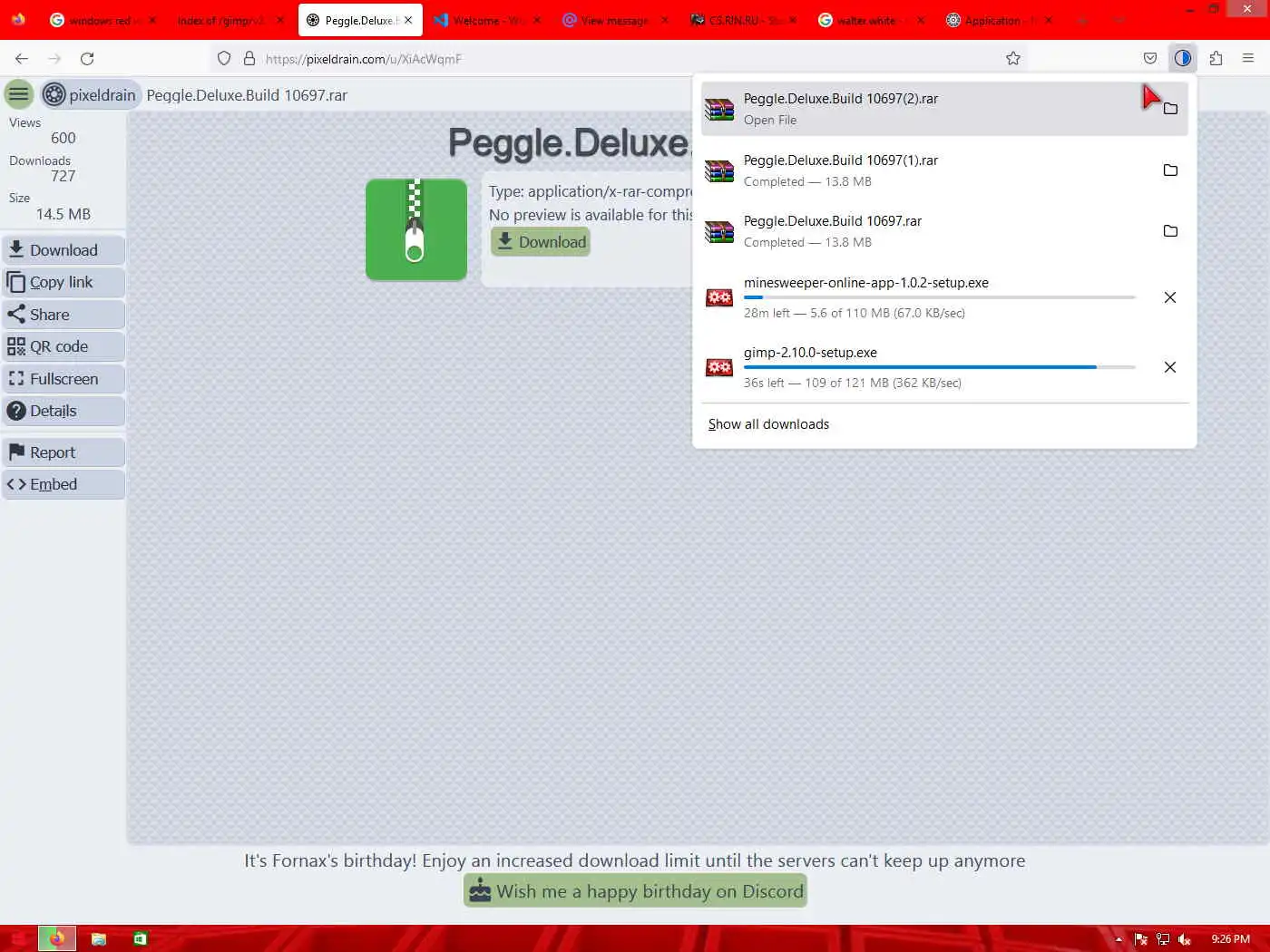Click gimp-2.10.0-setup.exe progress bar
The image size is (1270, 952).
coord(940,367)
